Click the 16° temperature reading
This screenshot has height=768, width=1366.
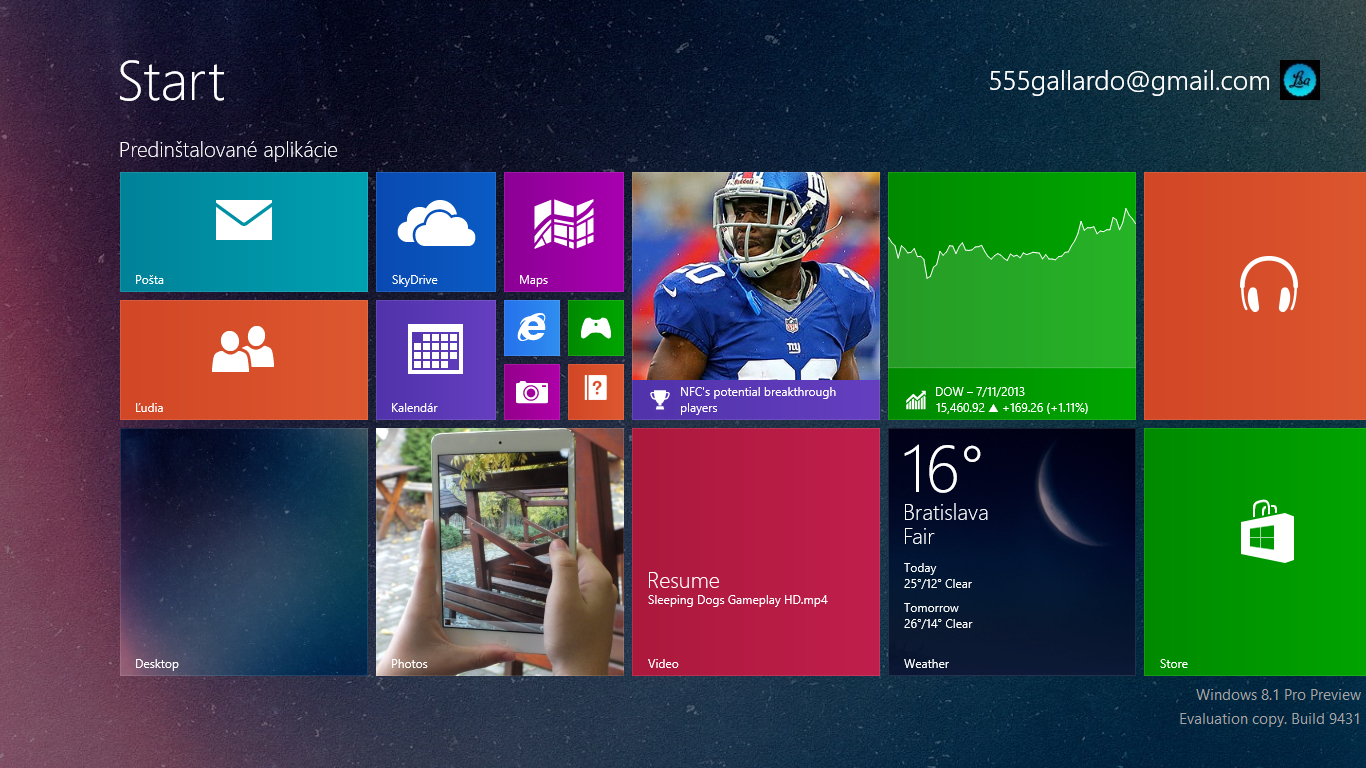pos(943,469)
